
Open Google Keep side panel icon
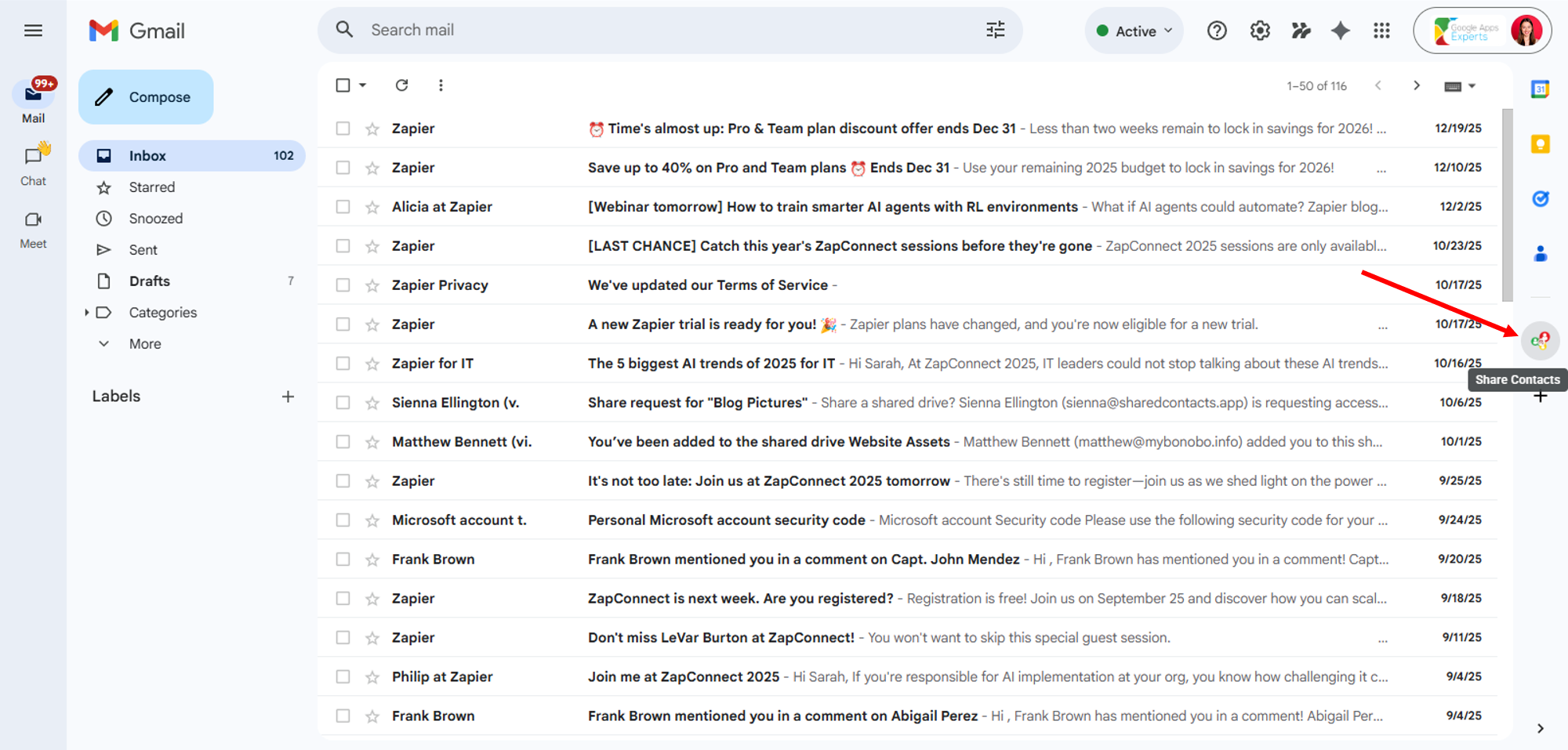click(1540, 144)
